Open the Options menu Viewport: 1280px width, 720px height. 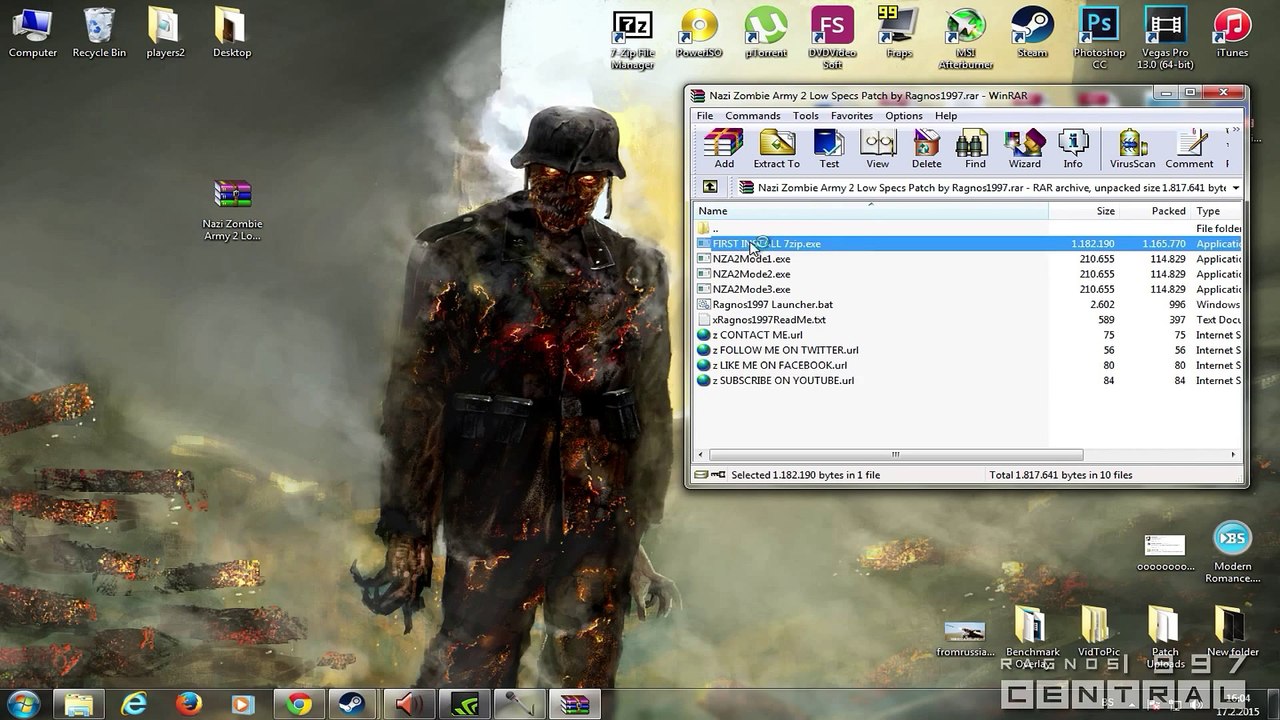[x=904, y=116]
